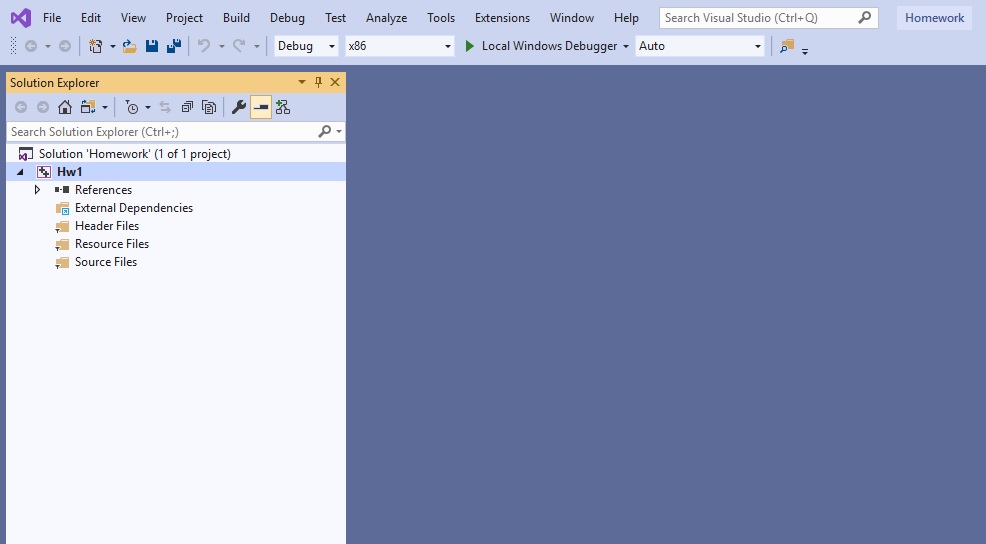Open the Debug menu
The image size is (986, 544).
click(287, 18)
